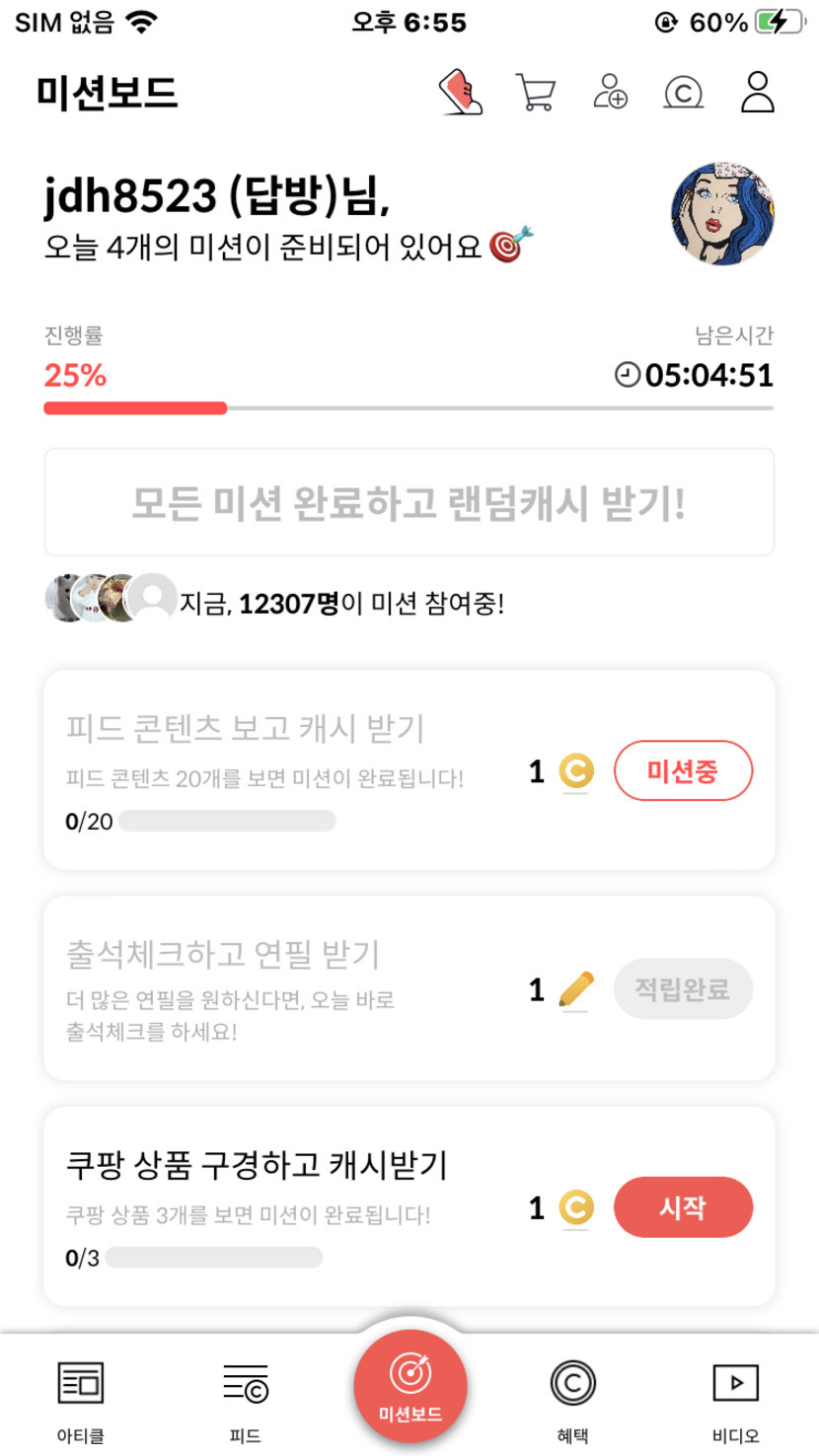Switch to the 아티클 tab

point(81,1400)
